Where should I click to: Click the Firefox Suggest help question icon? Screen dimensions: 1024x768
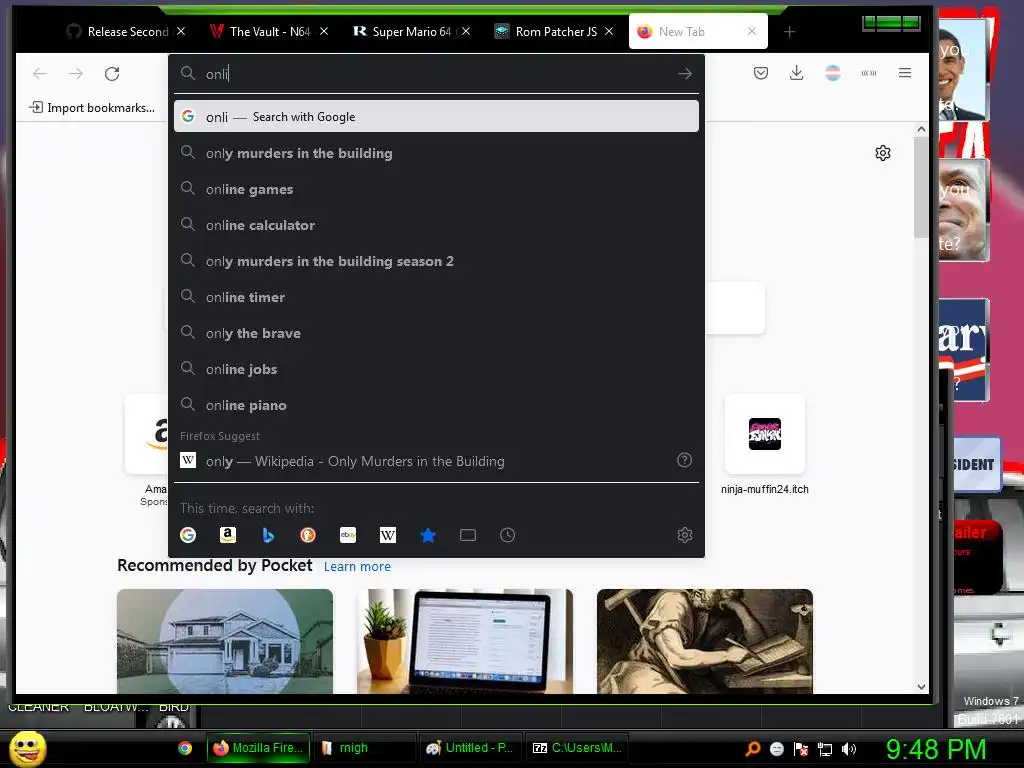pyautogui.click(x=684, y=460)
